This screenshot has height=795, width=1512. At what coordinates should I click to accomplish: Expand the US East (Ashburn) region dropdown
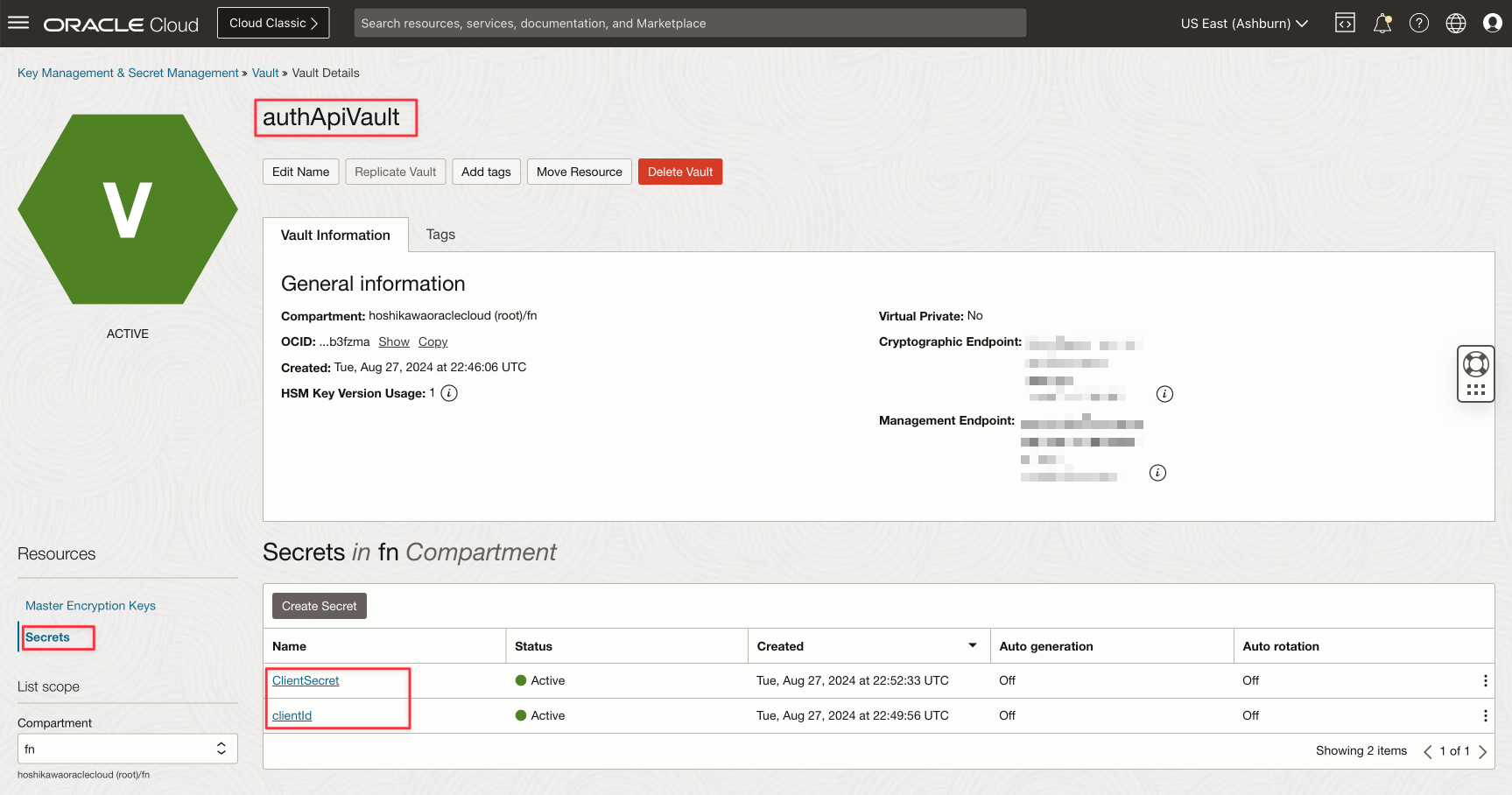1243,24
